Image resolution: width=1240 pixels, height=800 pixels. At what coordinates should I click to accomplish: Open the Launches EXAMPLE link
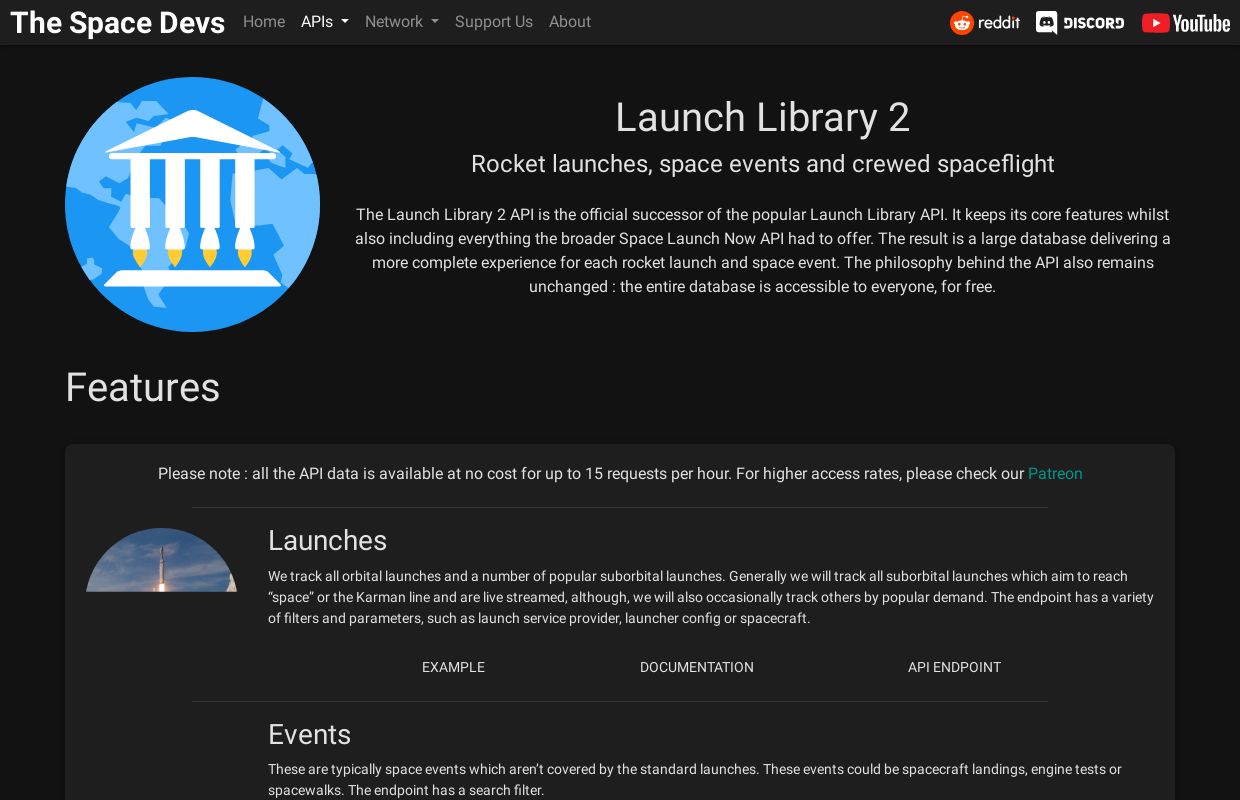click(x=453, y=667)
